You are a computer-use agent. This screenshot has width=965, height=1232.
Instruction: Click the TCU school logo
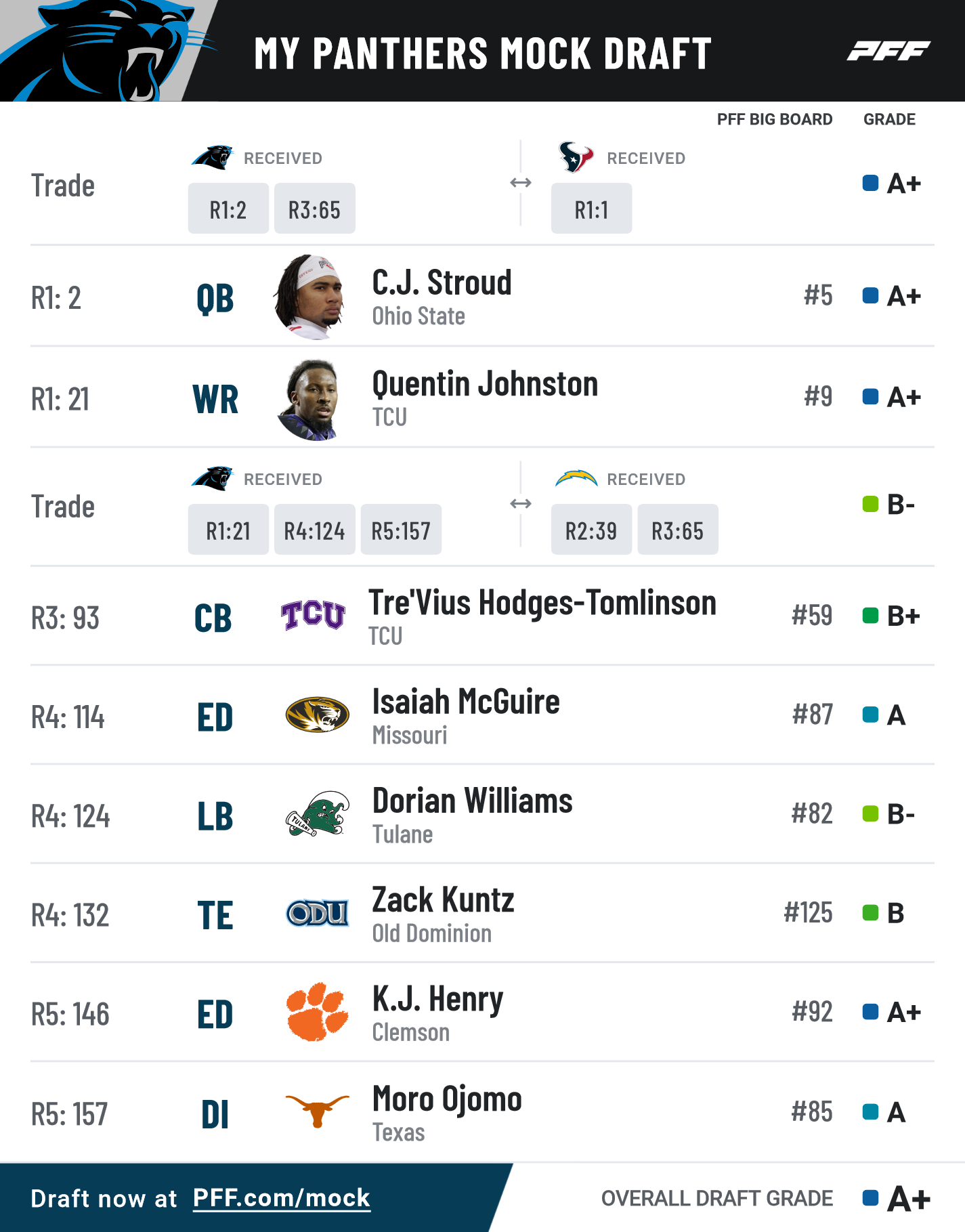pyautogui.click(x=313, y=615)
